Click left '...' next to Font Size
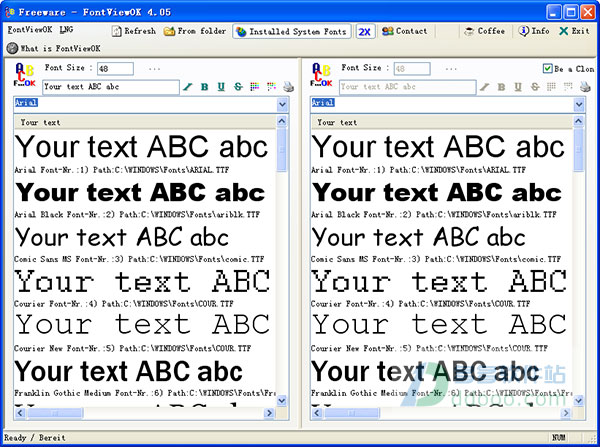This screenshot has width=600, height=447. point(155,69)
